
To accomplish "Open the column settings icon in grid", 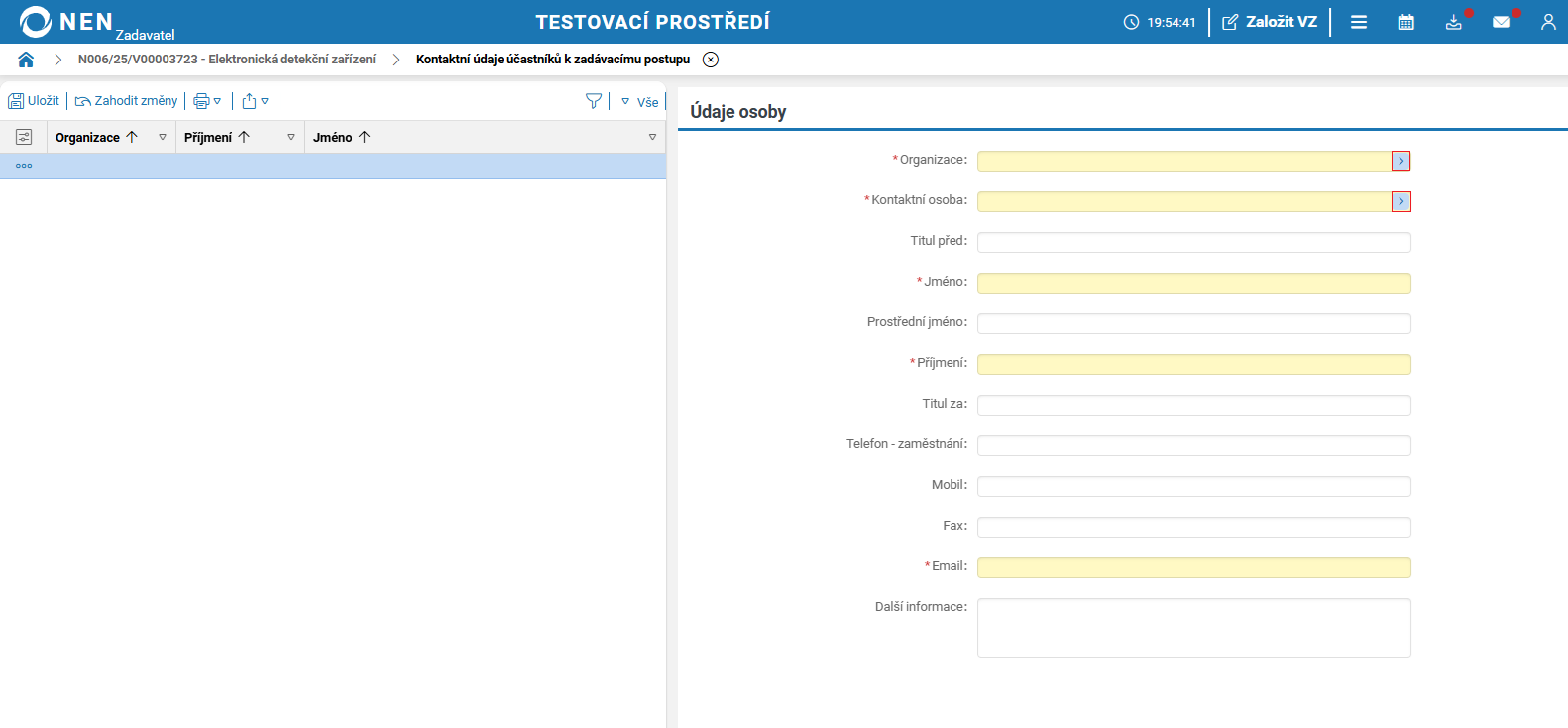I will [x=24, y=137].
